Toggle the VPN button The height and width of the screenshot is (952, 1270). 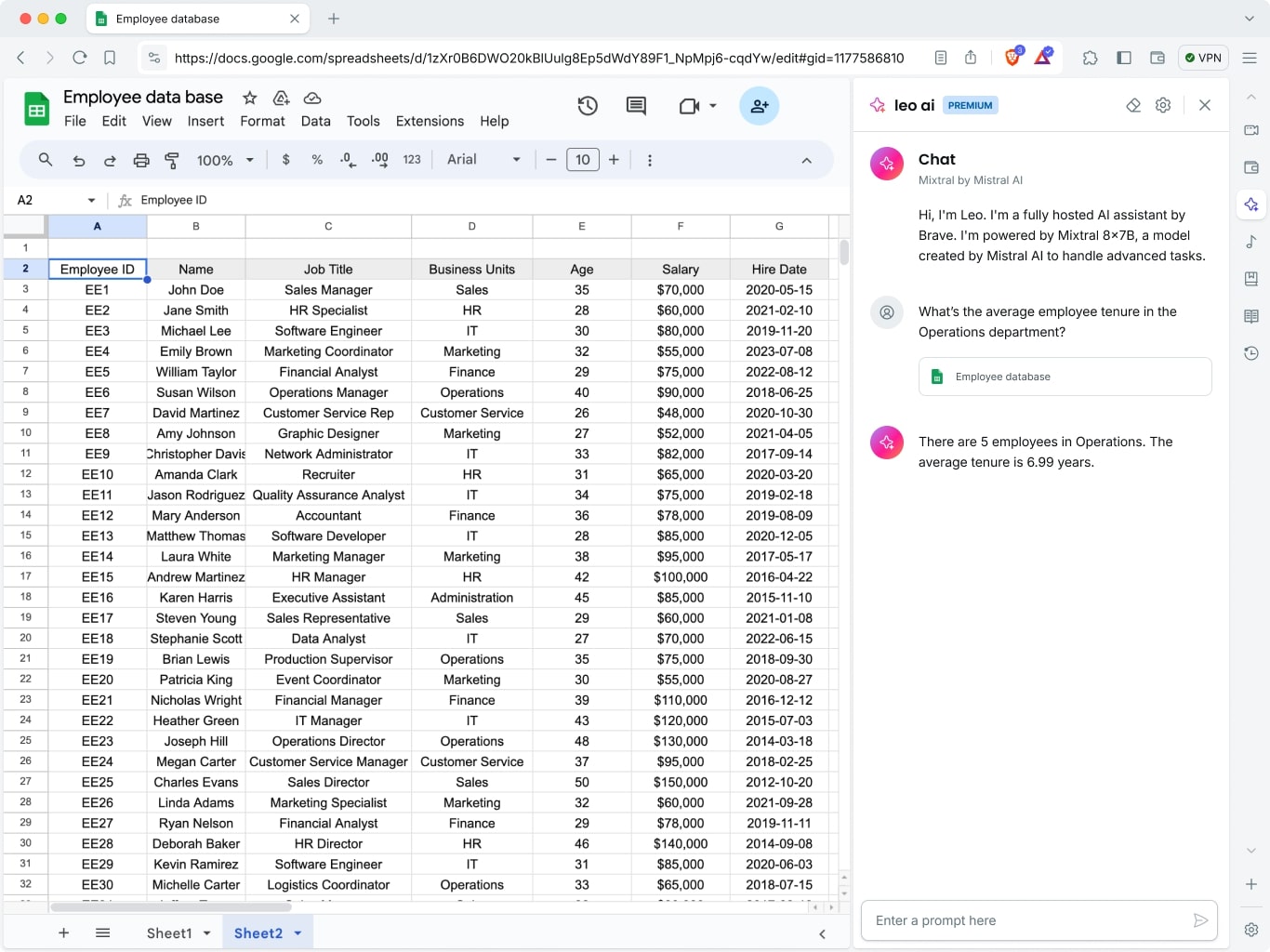[x=1203, y=58]
